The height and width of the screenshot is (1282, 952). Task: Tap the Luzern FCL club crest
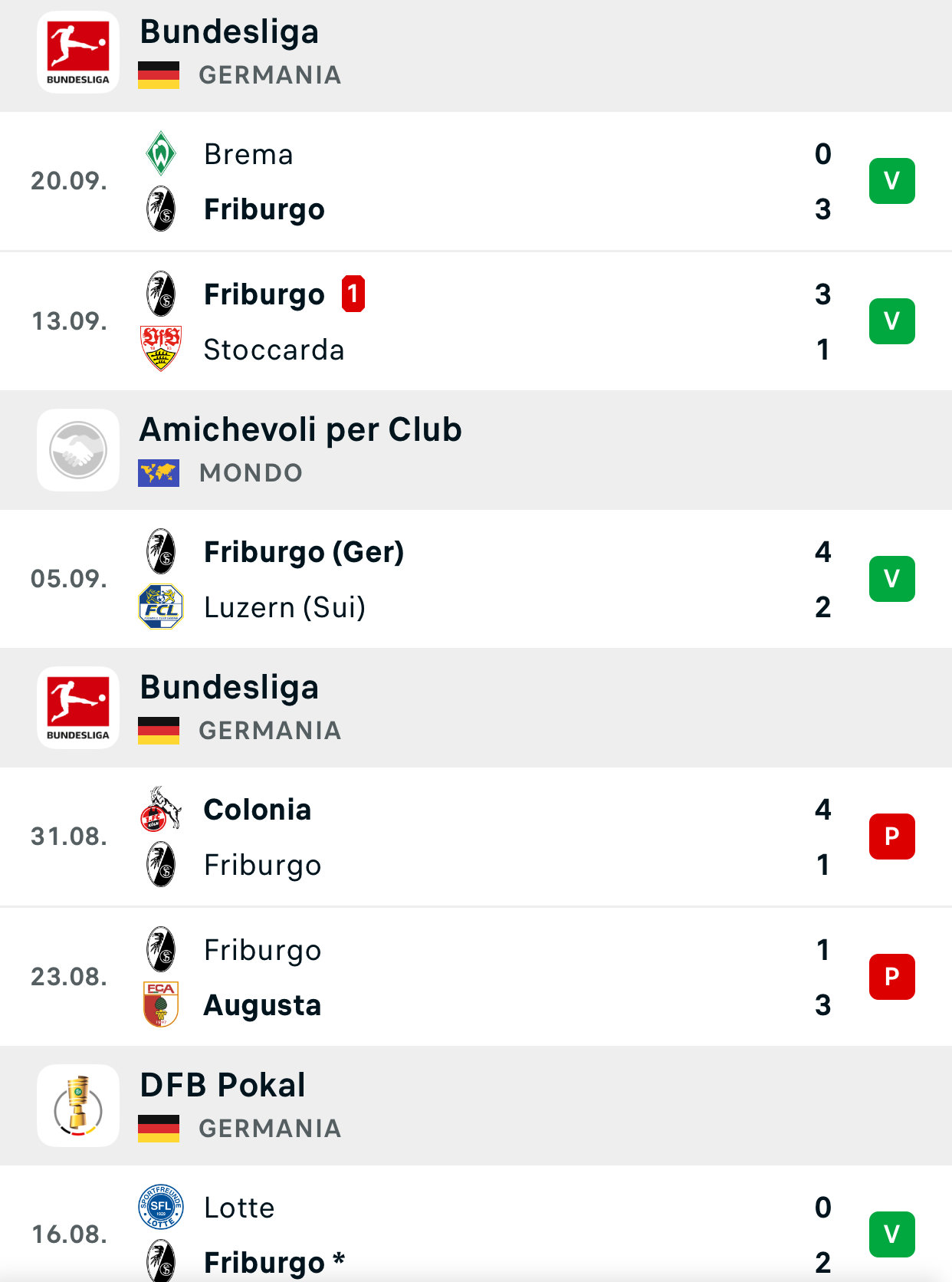(161, 606)
